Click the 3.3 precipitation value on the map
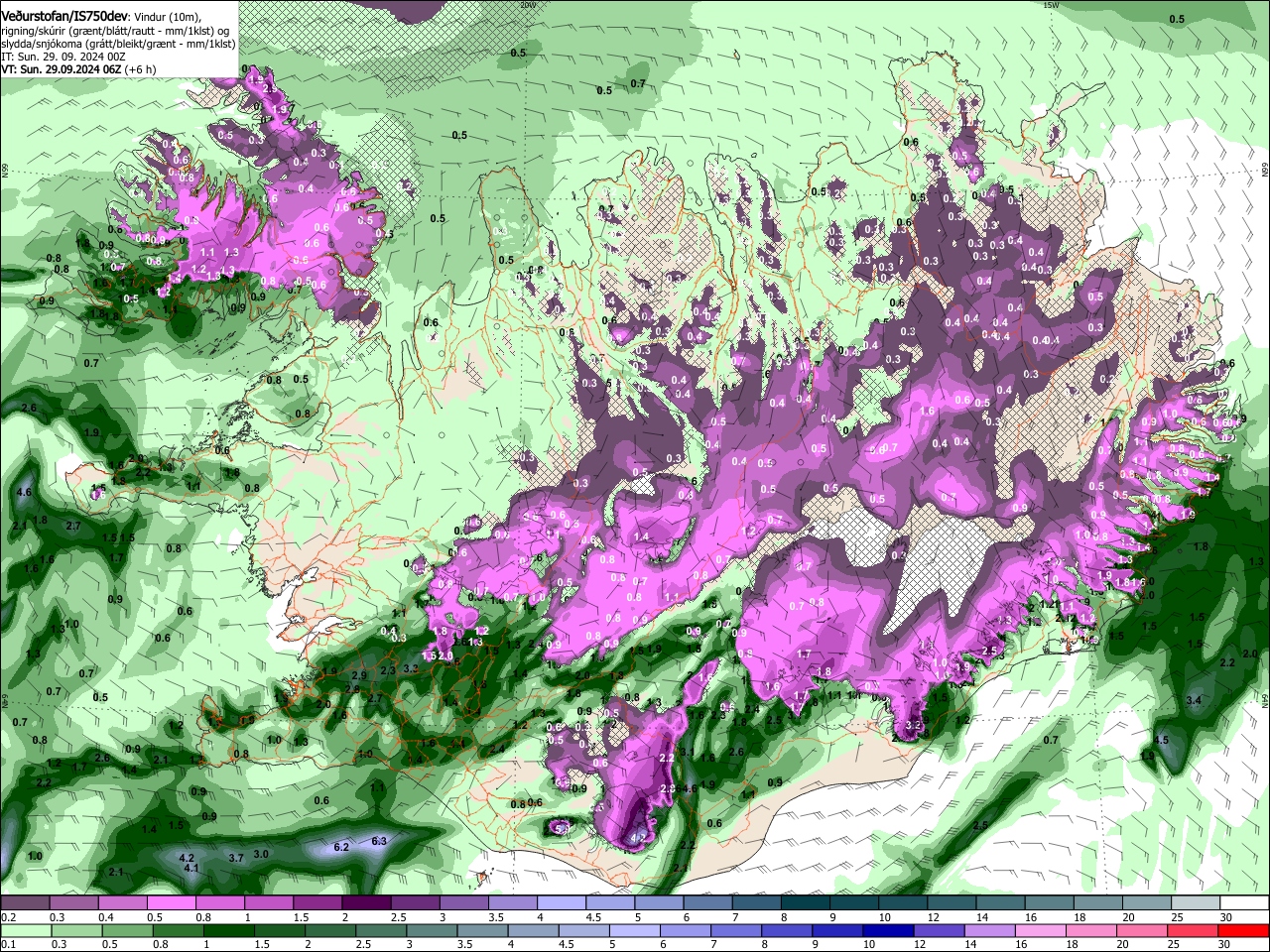The width and height of the screenshot is (1270, 952). coord(409,668)
